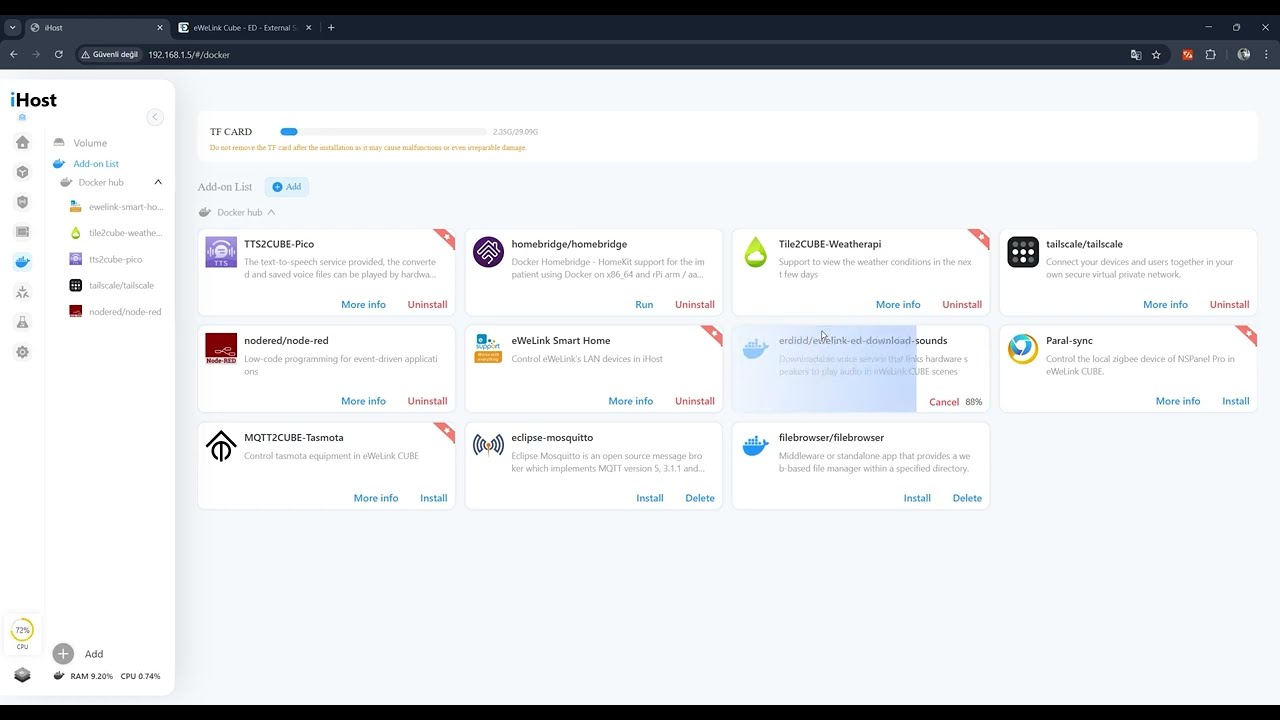Open the flask pilot features icon
This screenshot has width=1280, height=720.
click(22, 322)
